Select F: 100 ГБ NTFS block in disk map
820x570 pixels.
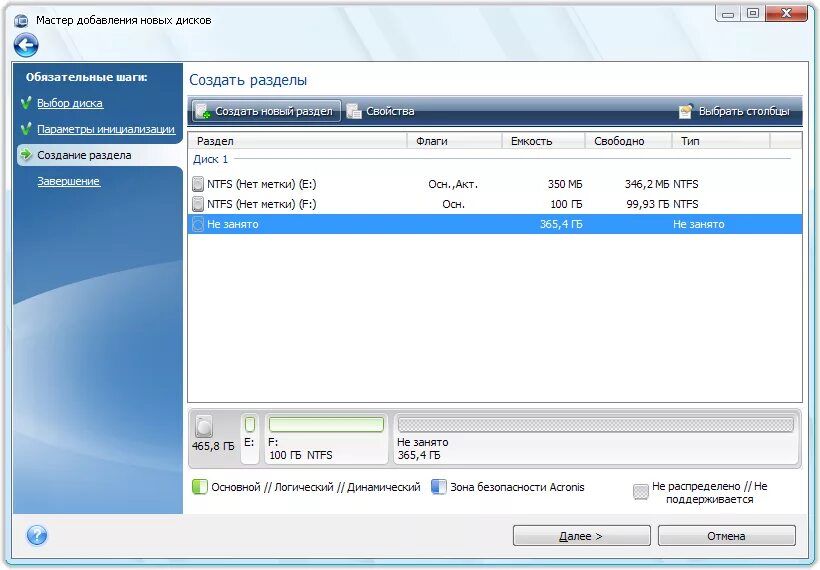tap(326, 438)
